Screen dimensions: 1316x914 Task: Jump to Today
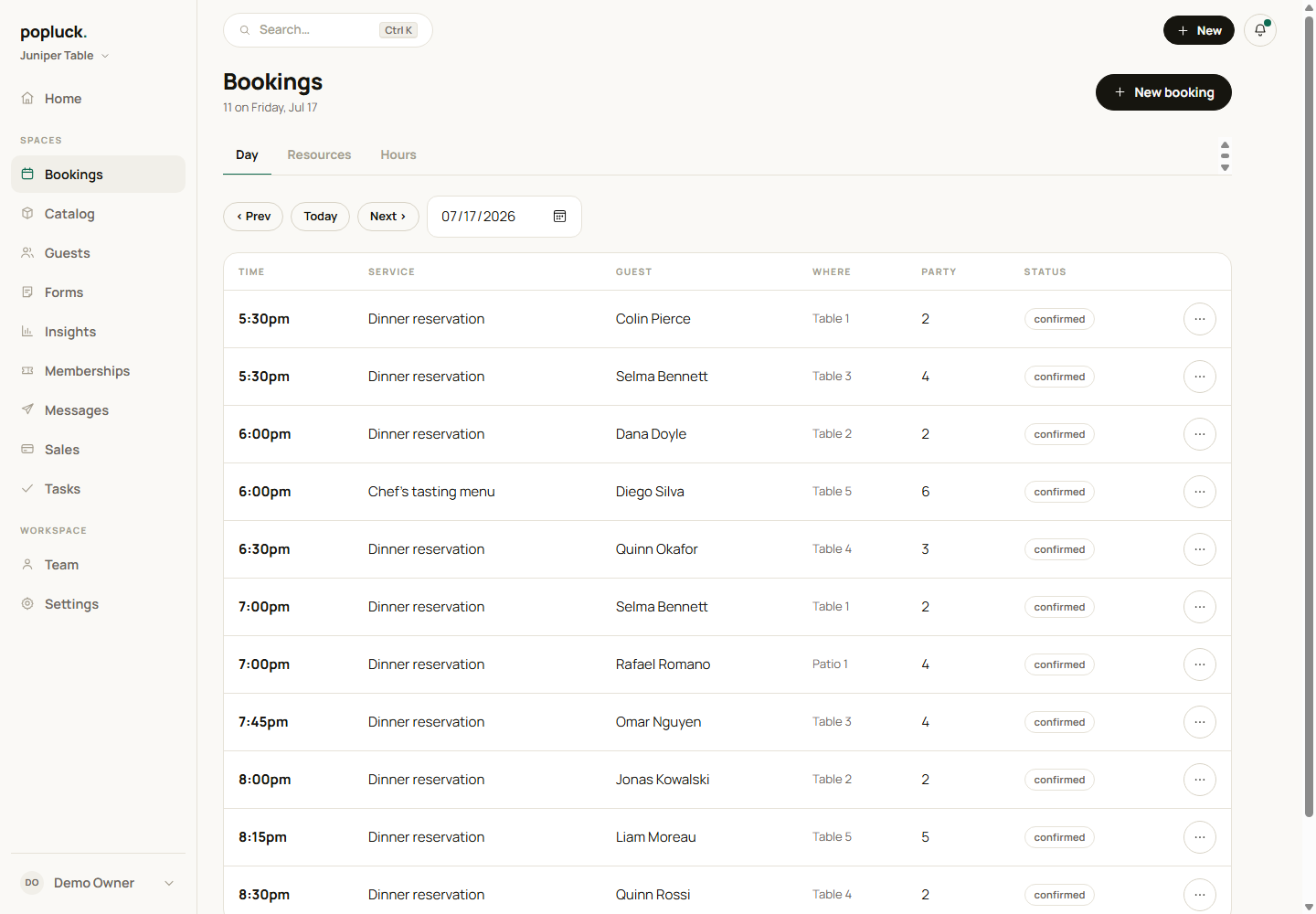320,217
